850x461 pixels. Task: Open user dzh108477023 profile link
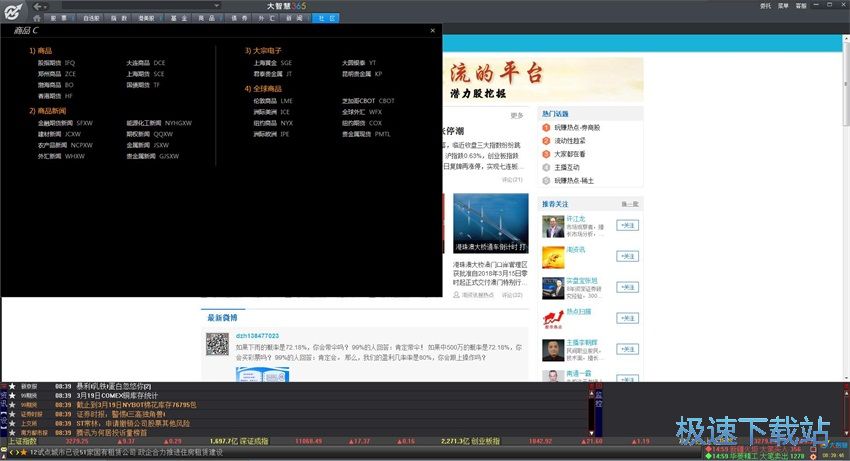click(257, 336)
